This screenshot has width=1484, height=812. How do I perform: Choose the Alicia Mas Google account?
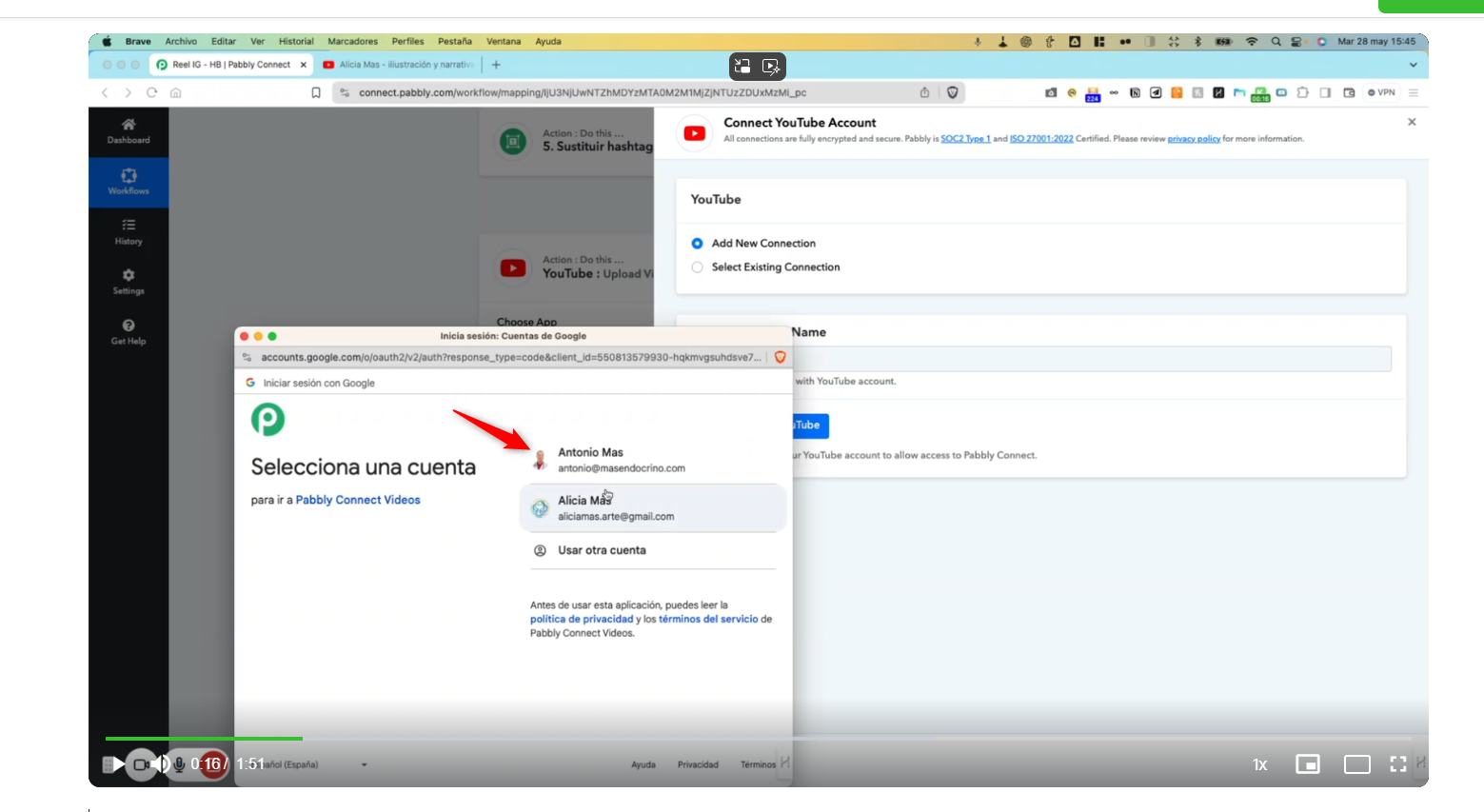pyautogui.click(x=653, y=508)
